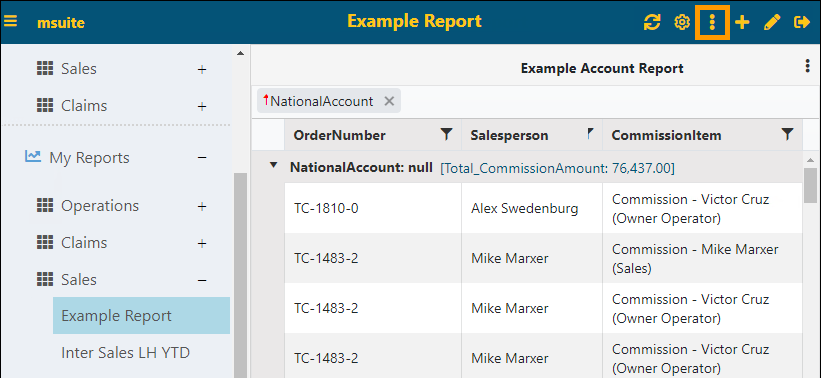Open filter on OrderNumber column
821x378 pixels.
(x=446, y=135)
